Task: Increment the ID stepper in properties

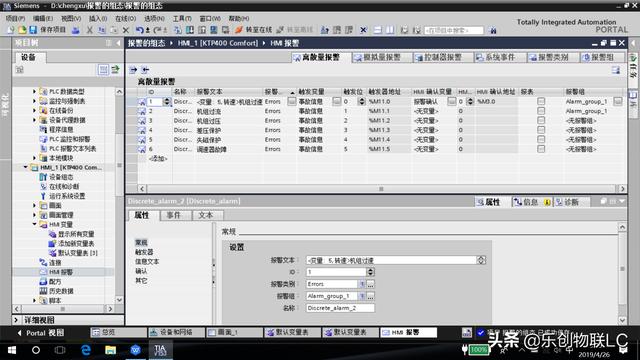Action: click(370, 270)
